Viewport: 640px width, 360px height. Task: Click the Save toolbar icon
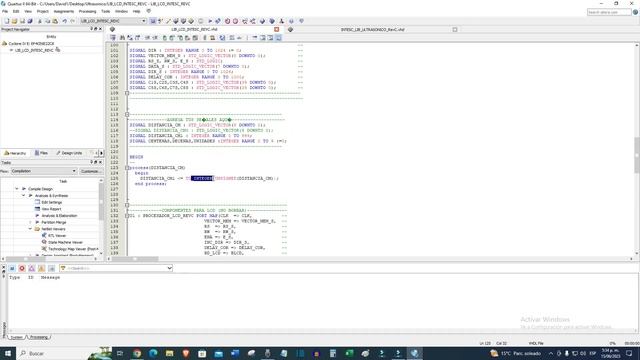point(22,21)
